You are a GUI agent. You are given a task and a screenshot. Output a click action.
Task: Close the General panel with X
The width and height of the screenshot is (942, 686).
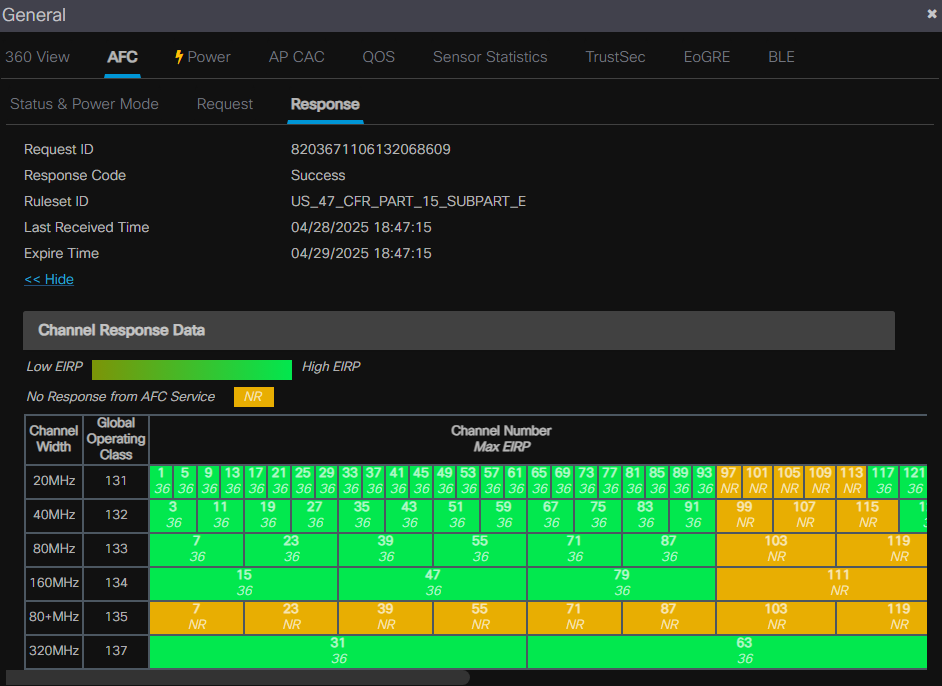pos(932,14)
